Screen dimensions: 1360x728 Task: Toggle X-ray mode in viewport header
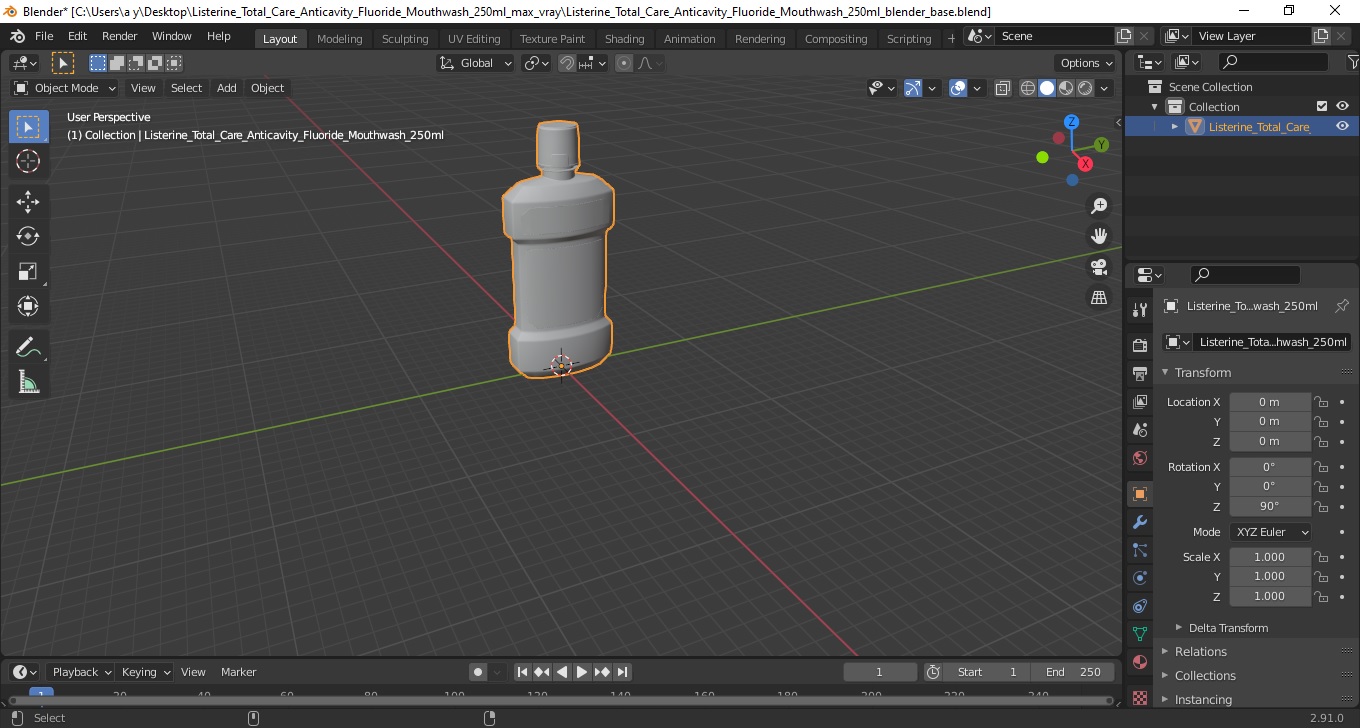1003,88
